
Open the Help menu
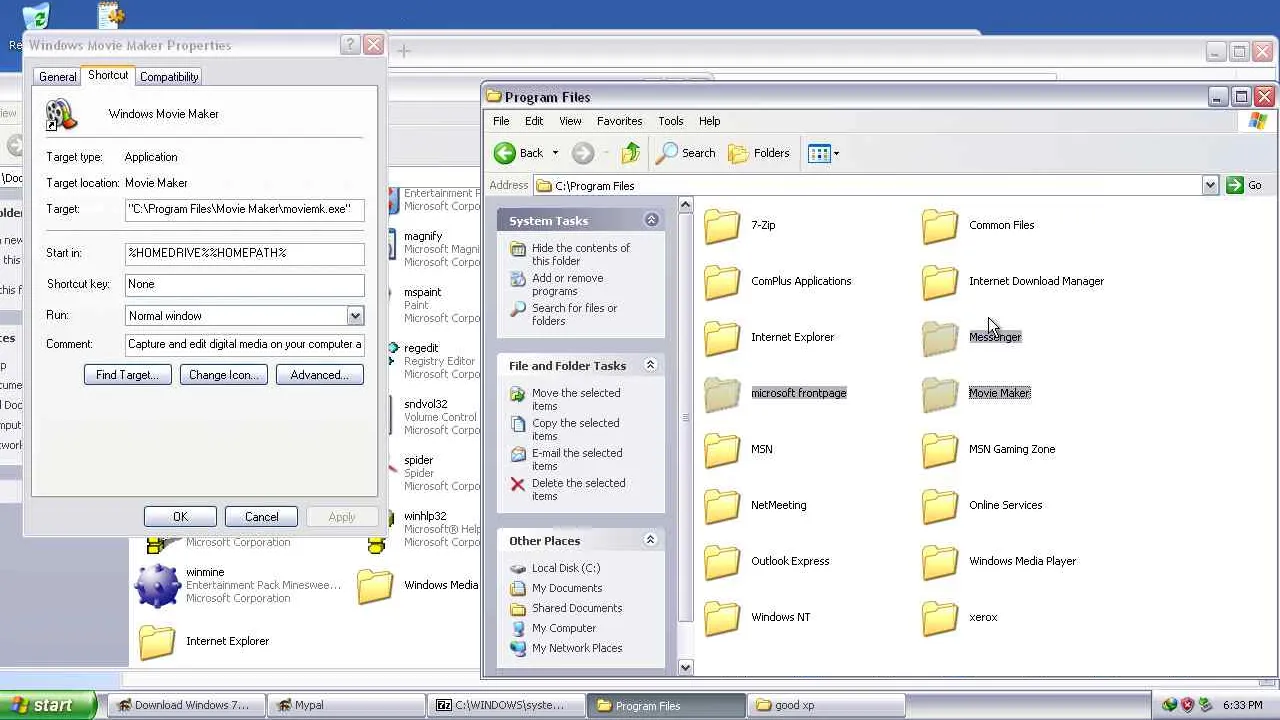click(x=709, y=121)
